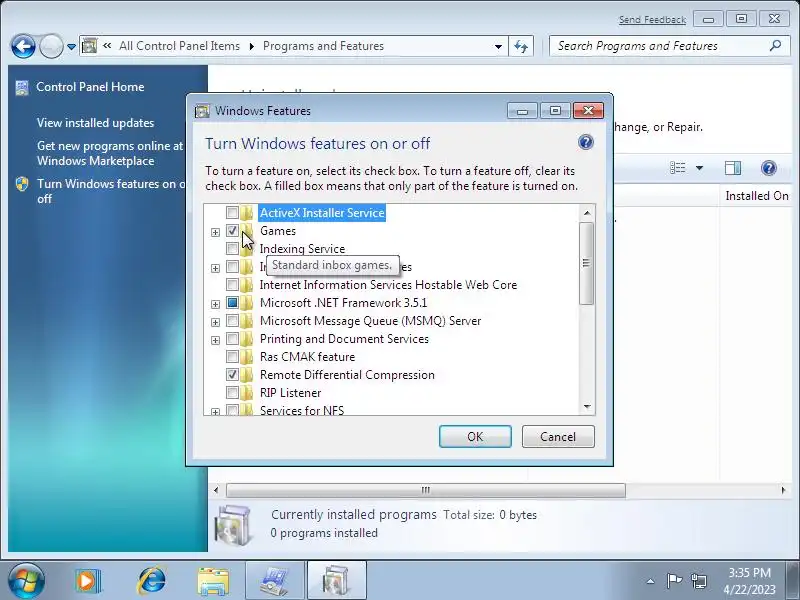This screenshot has width=800, height=600.
Task: Click the Control Panel Home link
Action: click(90, 87)
